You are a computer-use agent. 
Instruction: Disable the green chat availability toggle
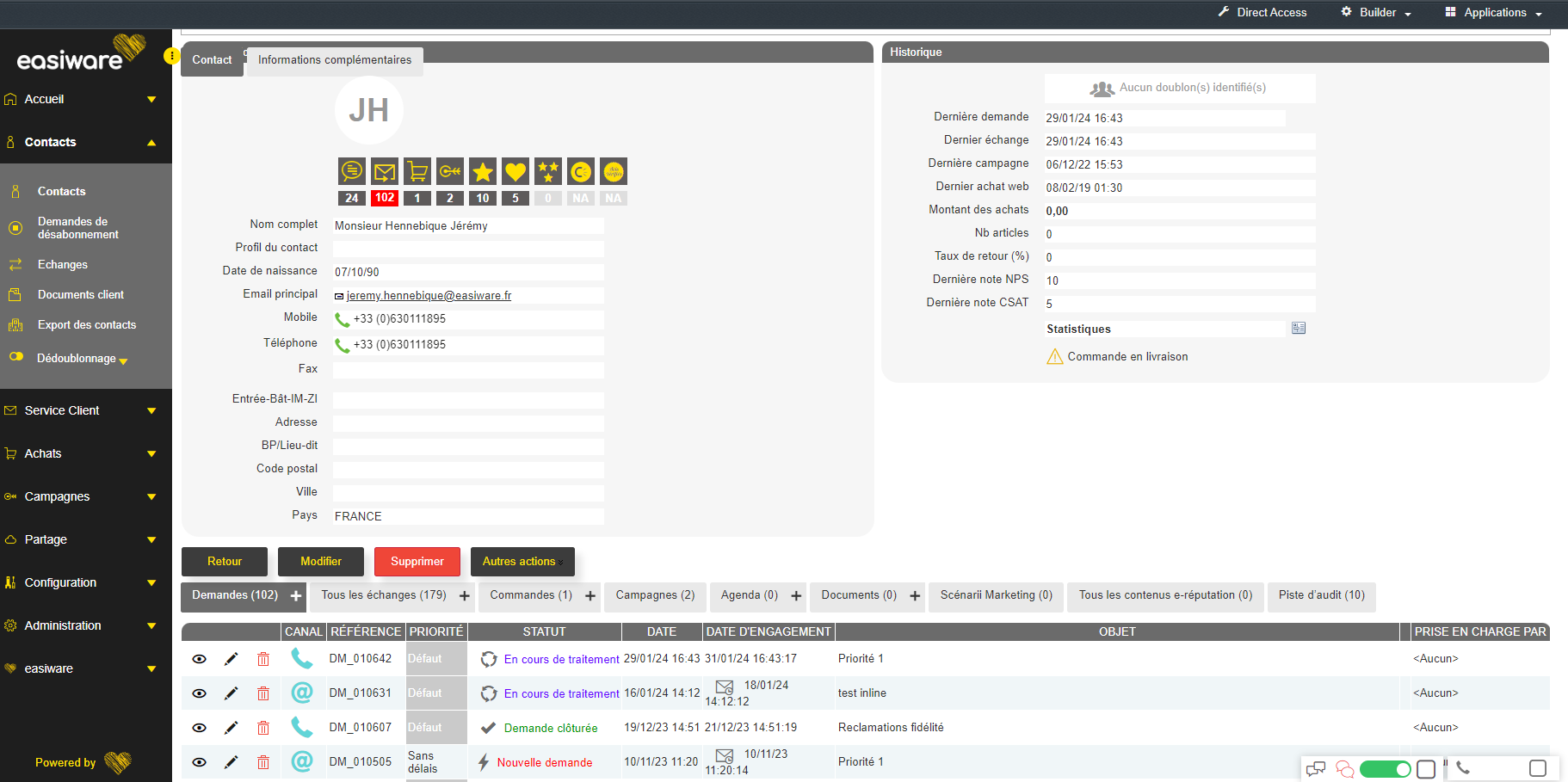pyautogui.click(x=1386, y=769)
